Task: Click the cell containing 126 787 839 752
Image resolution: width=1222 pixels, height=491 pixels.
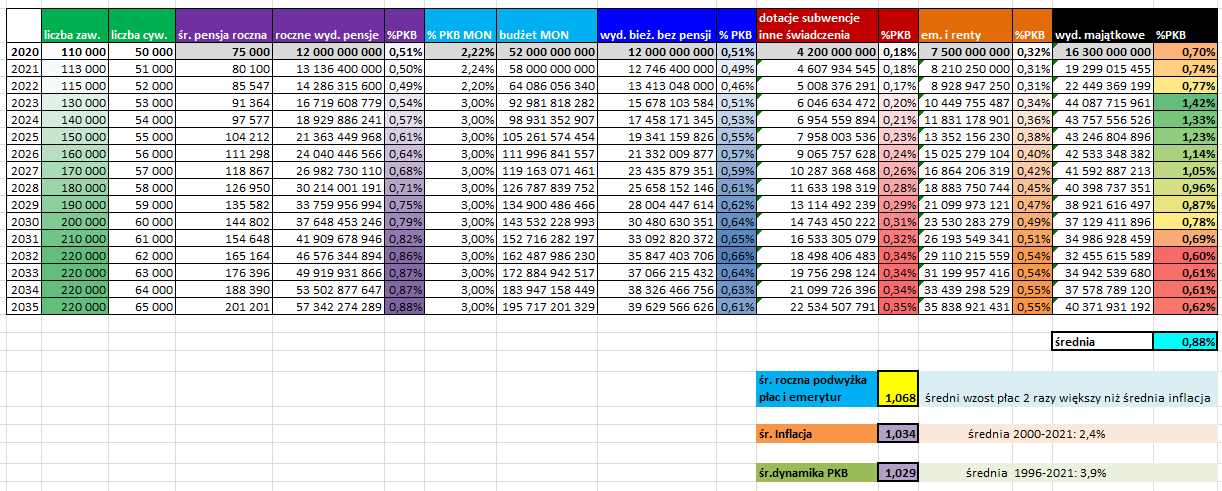Action: 545,187
